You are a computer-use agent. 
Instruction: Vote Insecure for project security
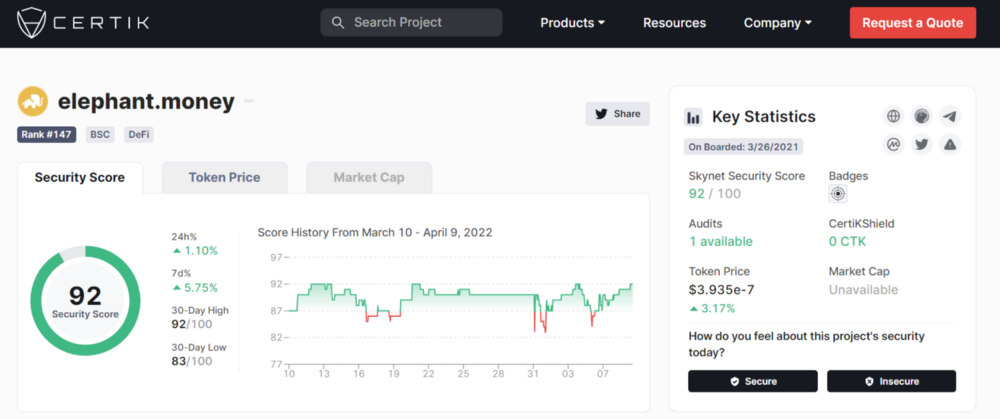(892, 381)
